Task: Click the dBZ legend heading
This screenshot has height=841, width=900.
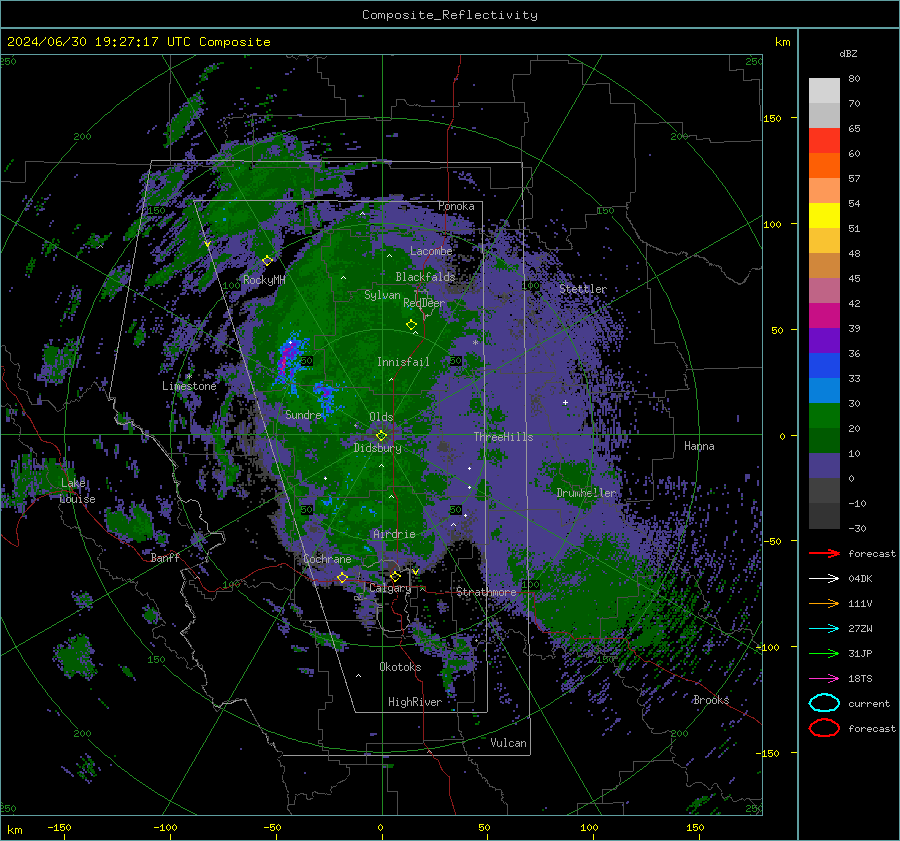Action: click(x=848, y=53)
